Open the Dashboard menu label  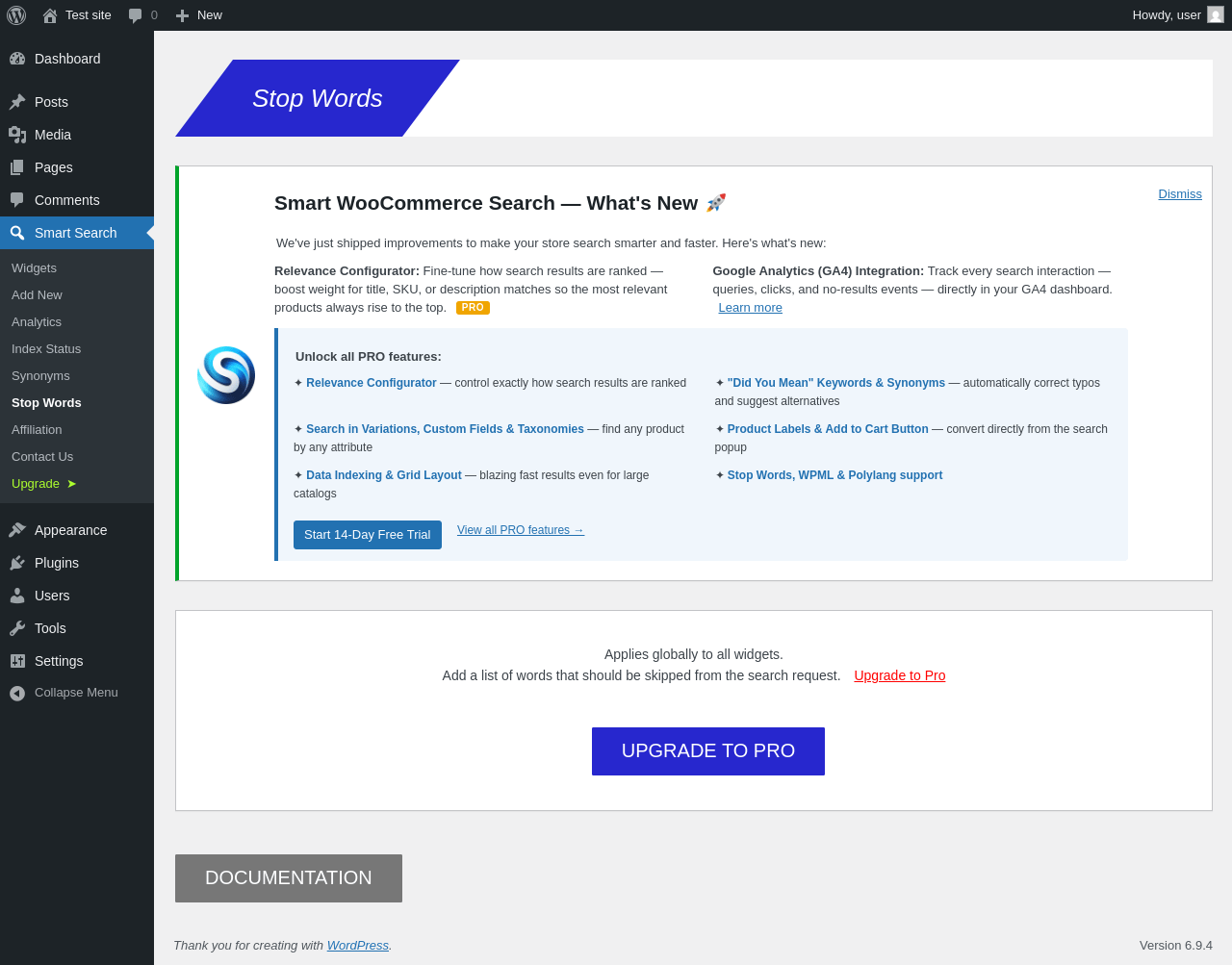coord(67,59)
